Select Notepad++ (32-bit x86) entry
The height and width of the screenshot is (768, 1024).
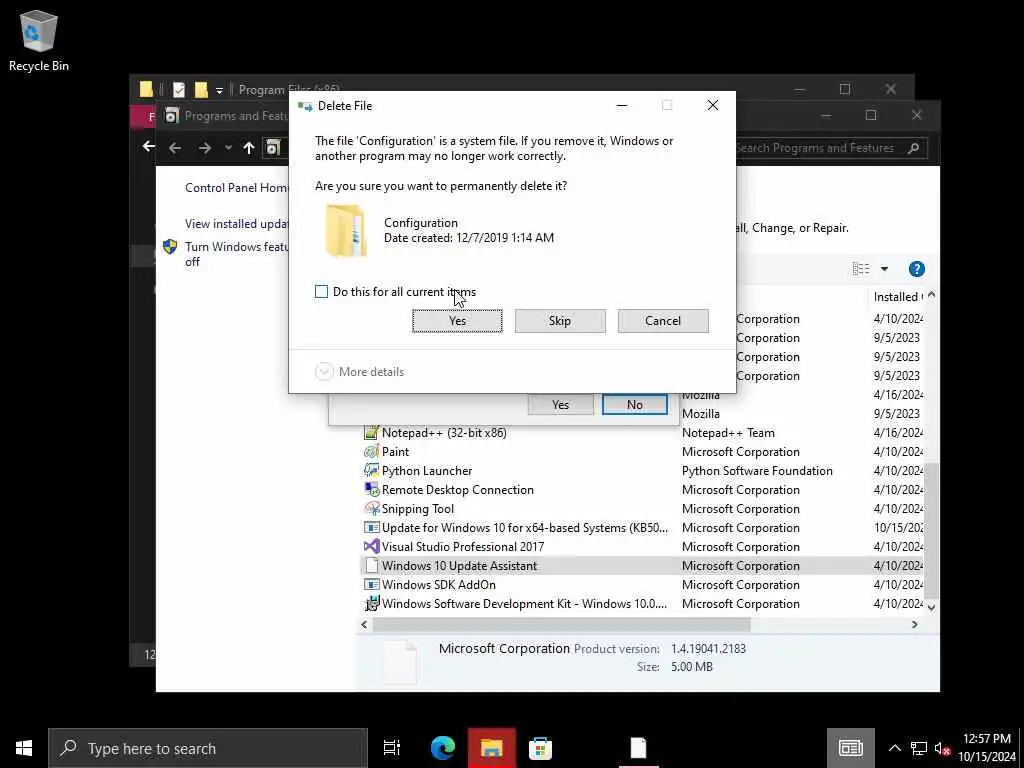coord(444,432)
